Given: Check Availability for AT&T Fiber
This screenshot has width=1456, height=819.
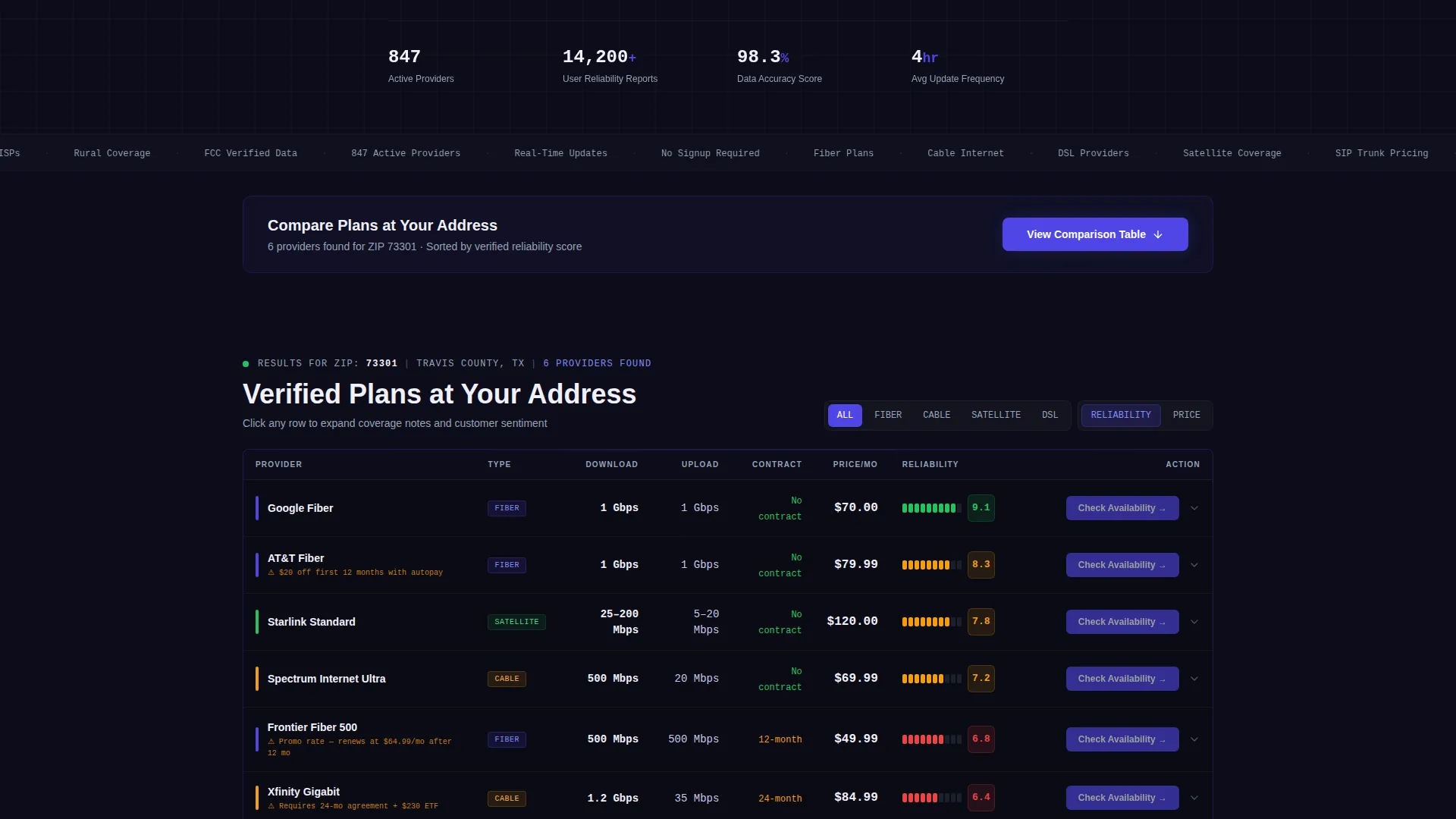Looking at the screenshot, I should tap(1122, 565).
